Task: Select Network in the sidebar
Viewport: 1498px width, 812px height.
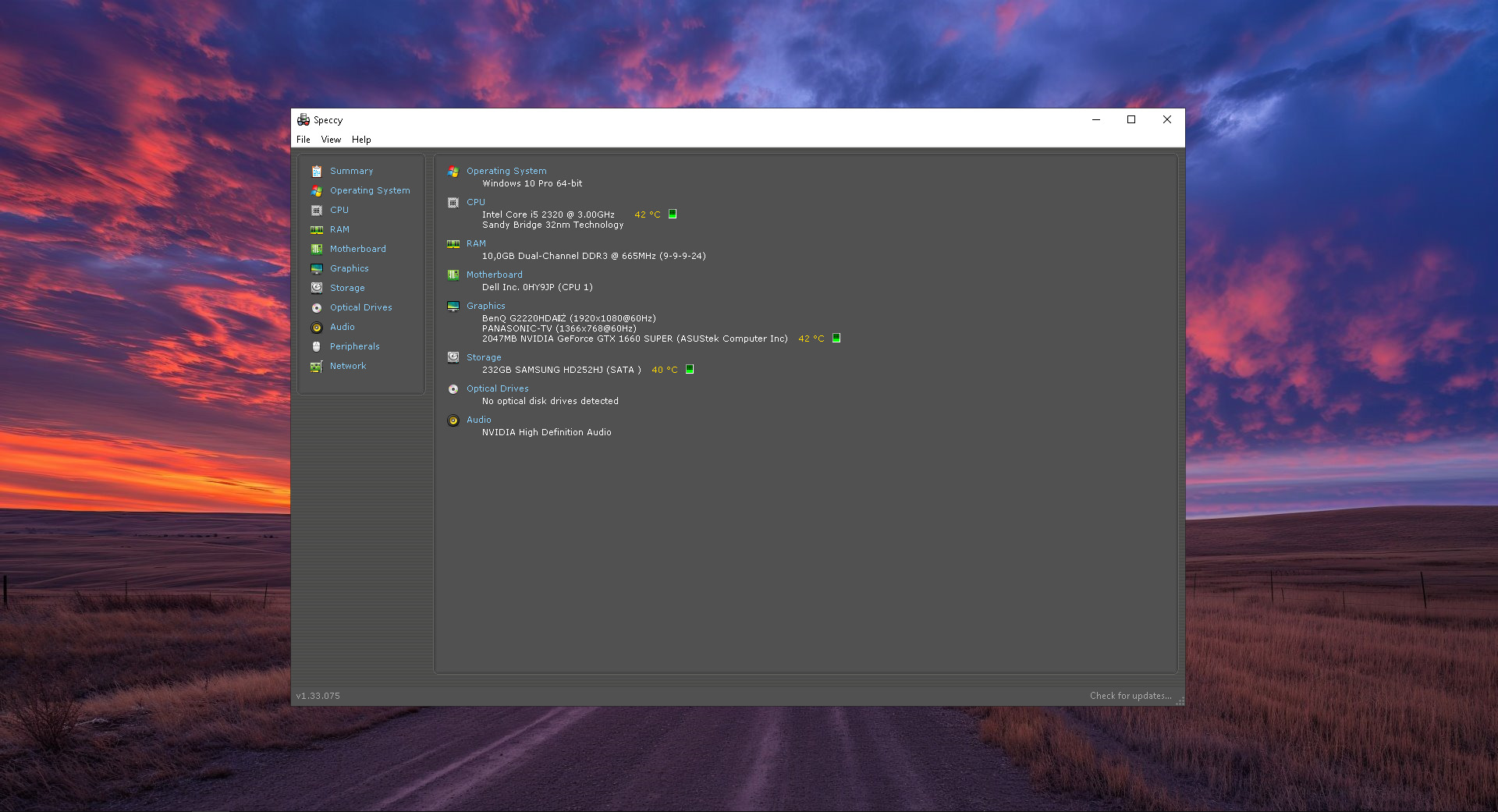Action: (348, 366)
